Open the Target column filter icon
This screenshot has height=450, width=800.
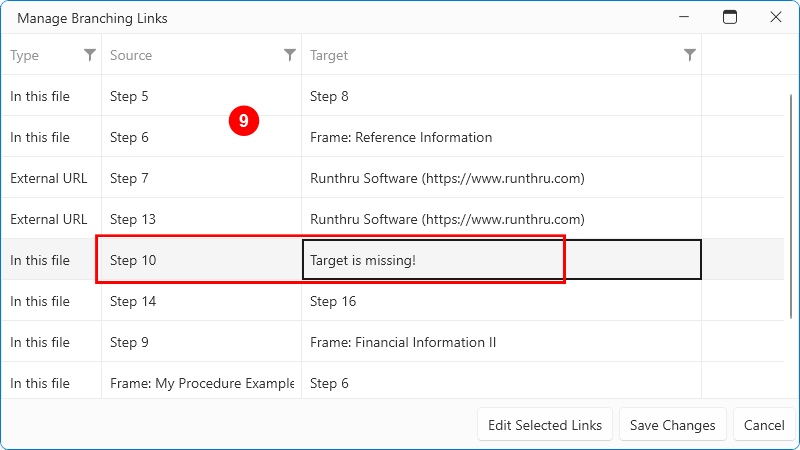pos(690,55)
